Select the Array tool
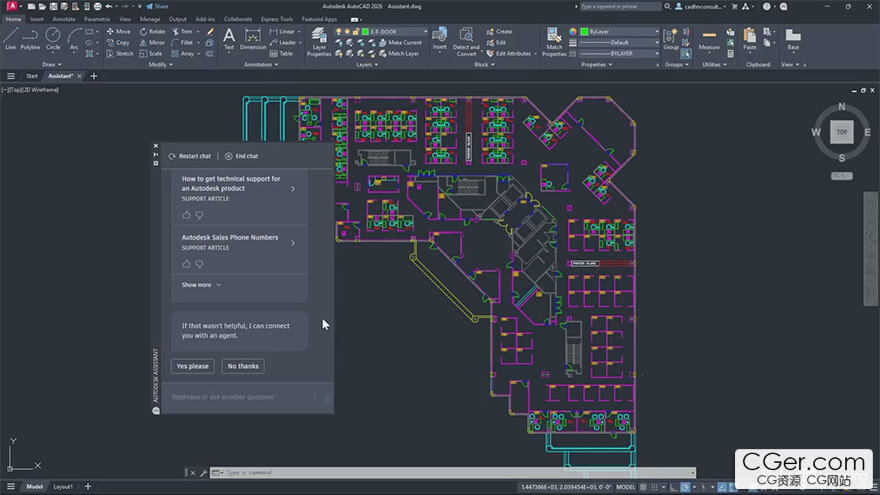This screenshot has width=880, height=495. (182, 54)
